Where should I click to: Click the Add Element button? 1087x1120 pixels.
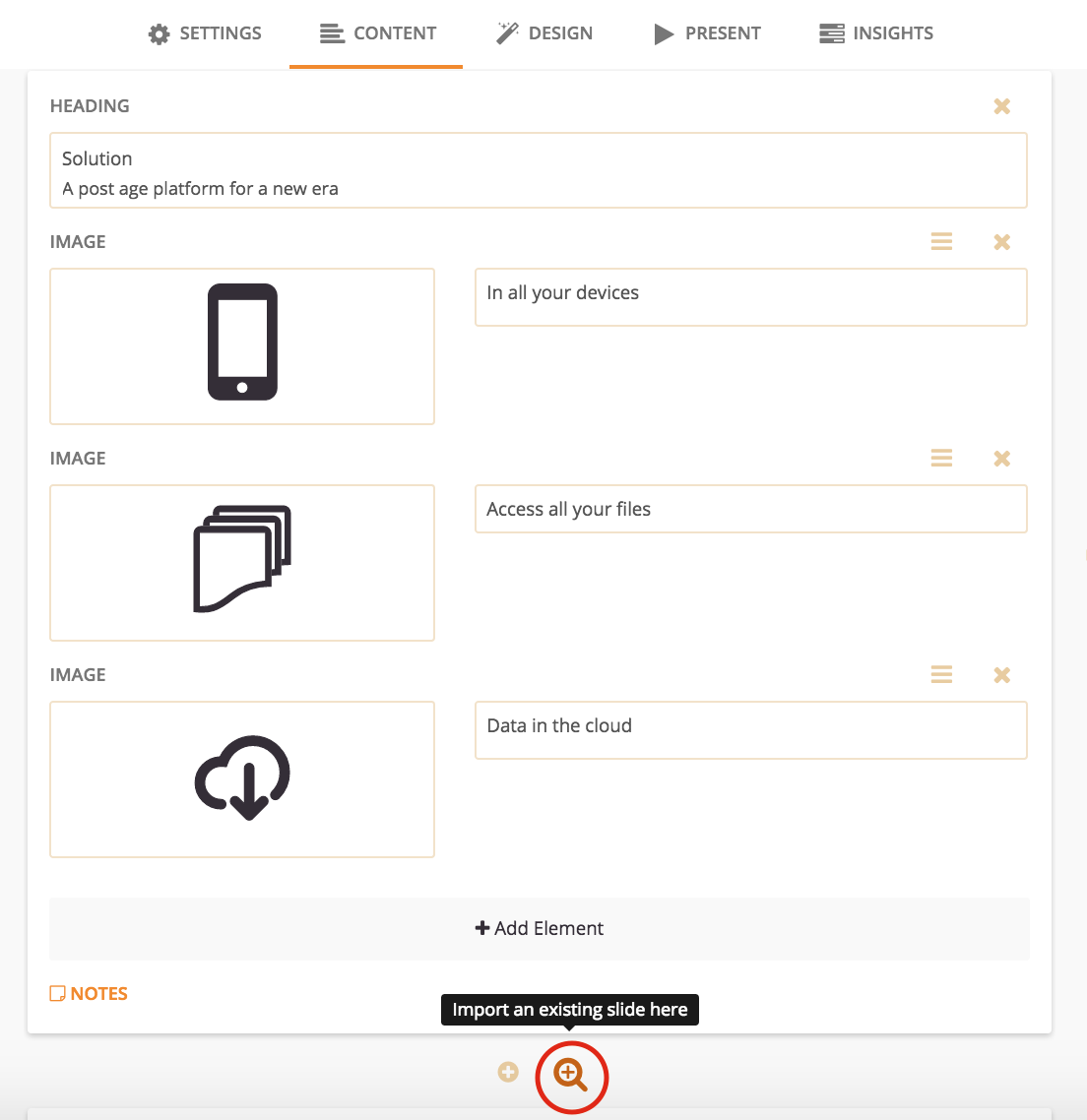540,928
